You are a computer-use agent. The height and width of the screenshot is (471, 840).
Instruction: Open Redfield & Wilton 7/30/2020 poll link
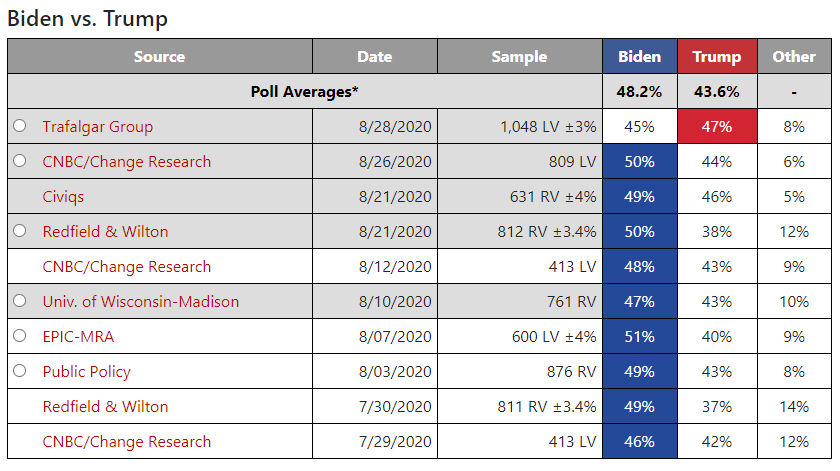click(106, 407)
